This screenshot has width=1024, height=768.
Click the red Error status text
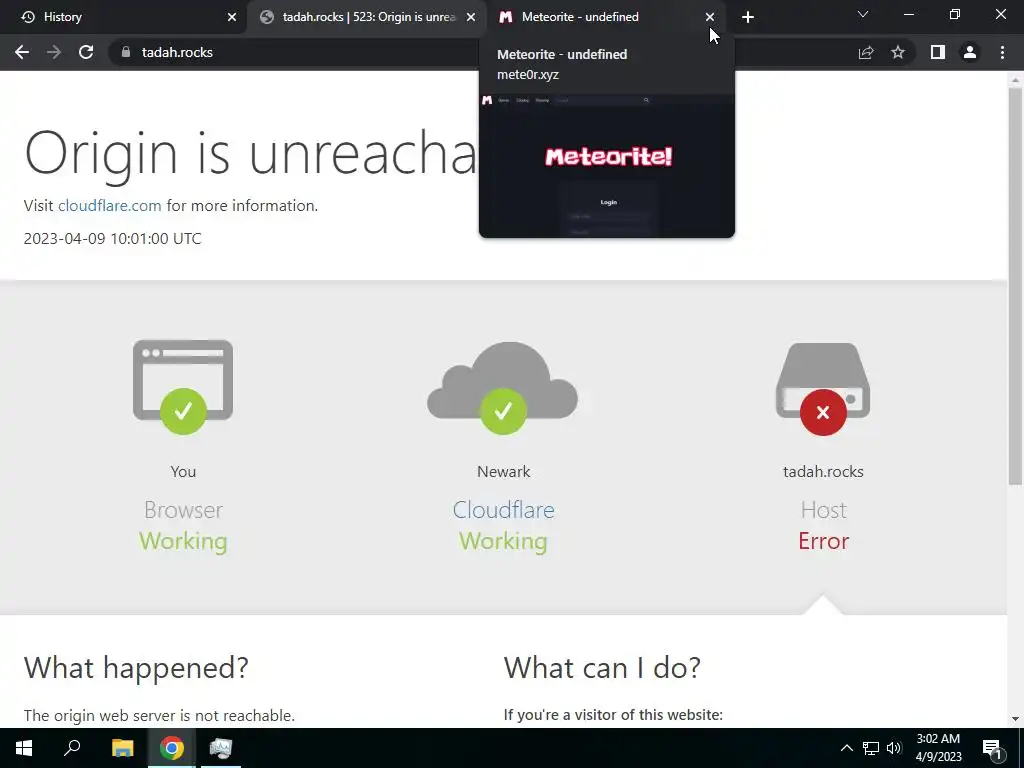tap(824, 541)
